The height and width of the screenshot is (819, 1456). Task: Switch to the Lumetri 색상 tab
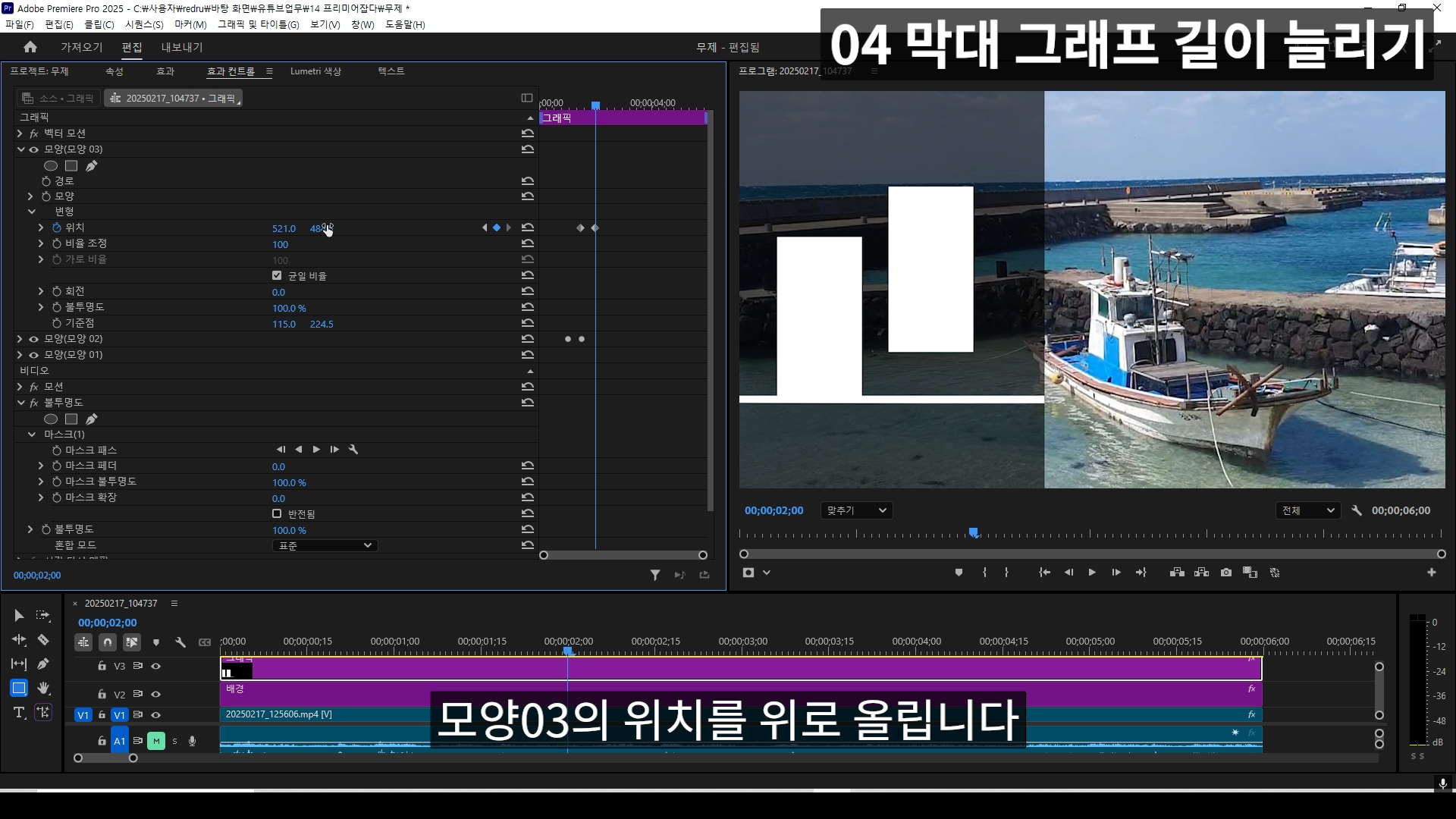315,71
